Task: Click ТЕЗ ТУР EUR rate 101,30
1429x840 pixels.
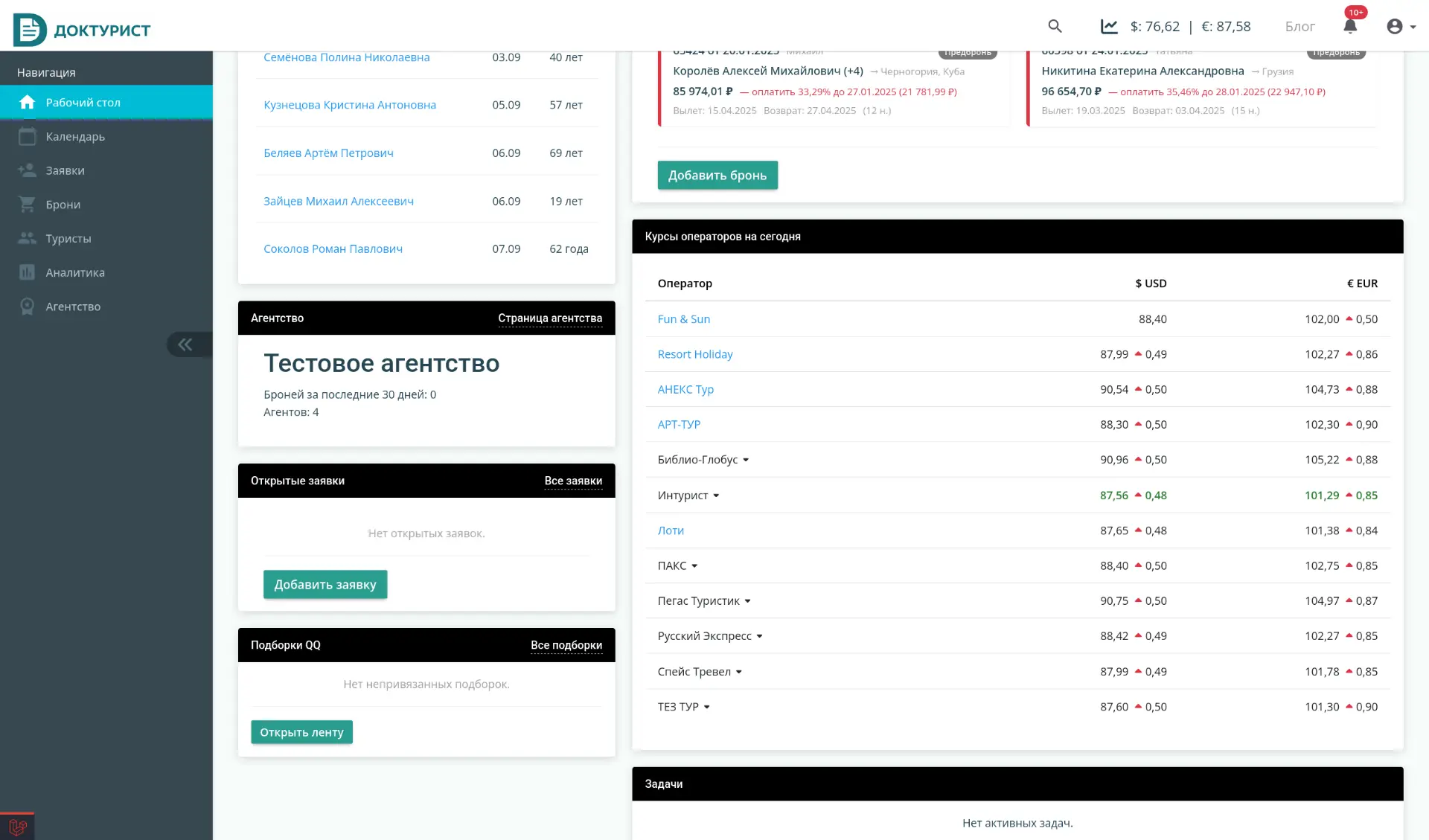Action: (x=1321, y=707)
